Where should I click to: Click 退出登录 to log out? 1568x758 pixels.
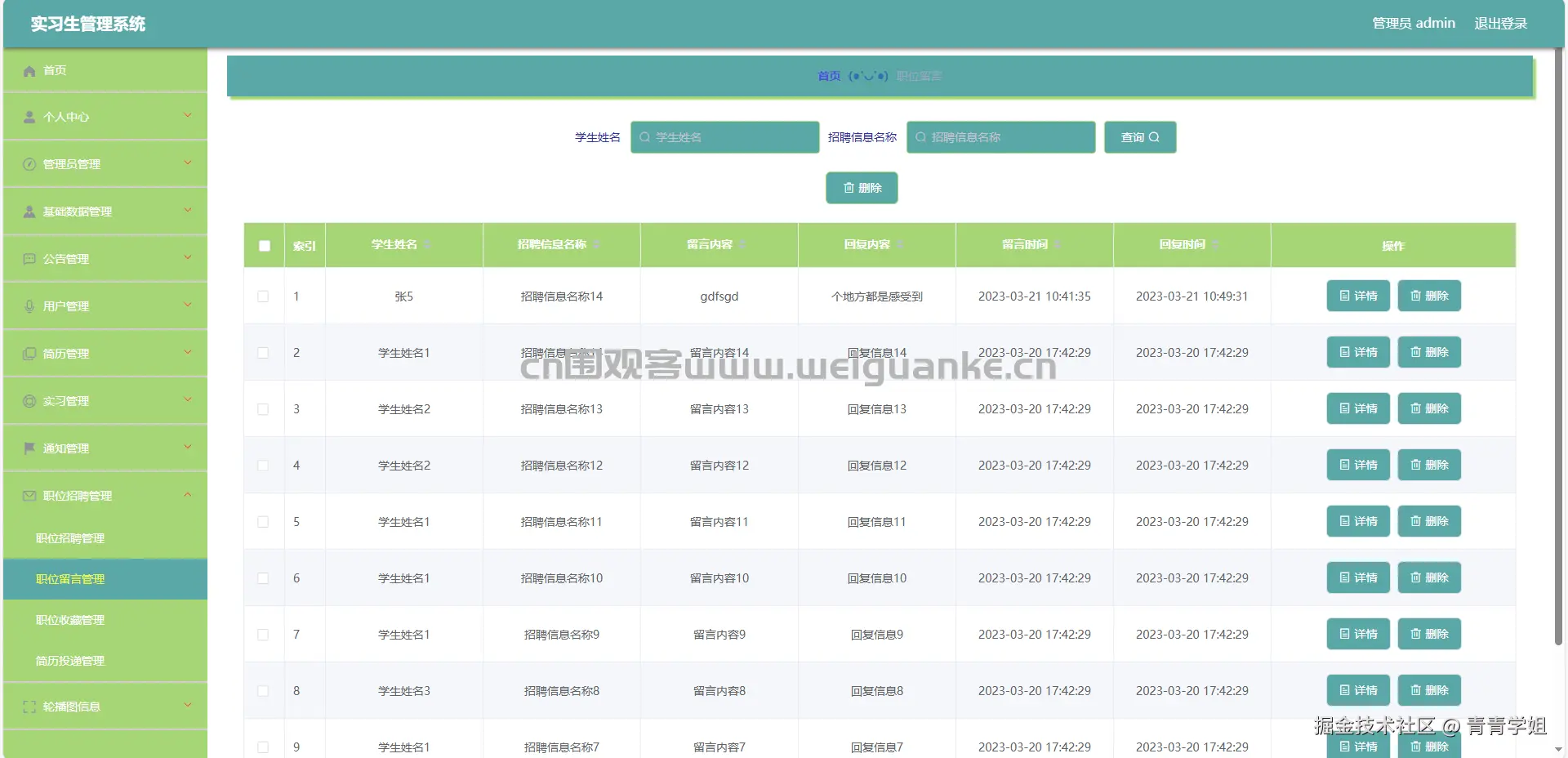coord(1500,24)
